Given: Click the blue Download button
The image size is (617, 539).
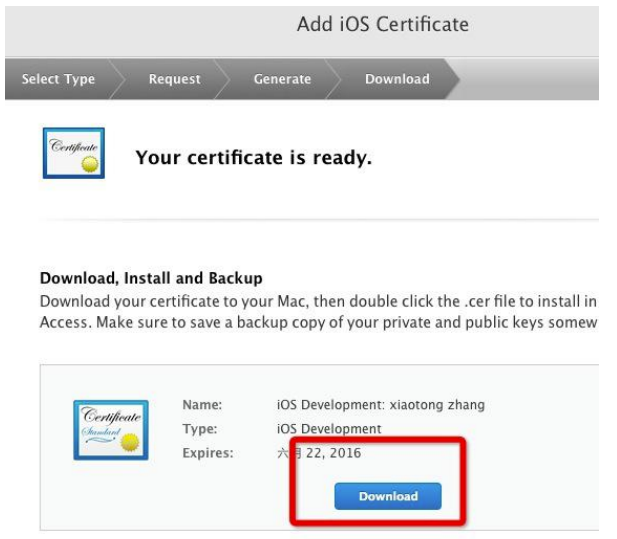Looking at the screenshot, I should coord(388,496).
